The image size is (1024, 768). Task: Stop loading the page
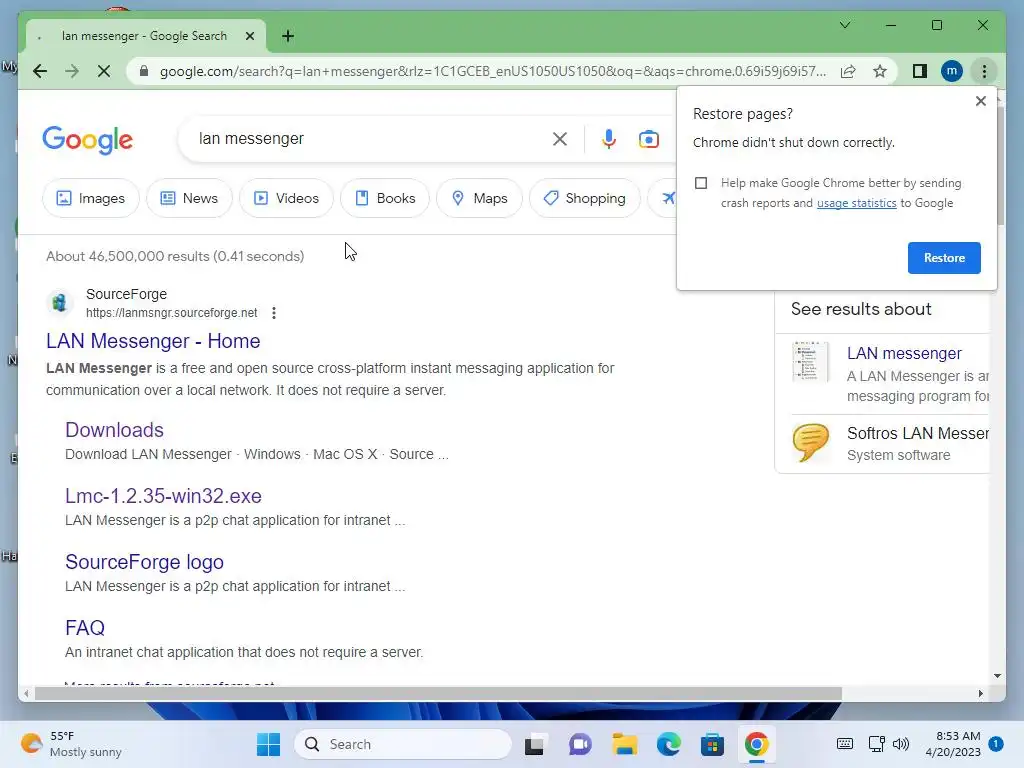coord(104,71)
